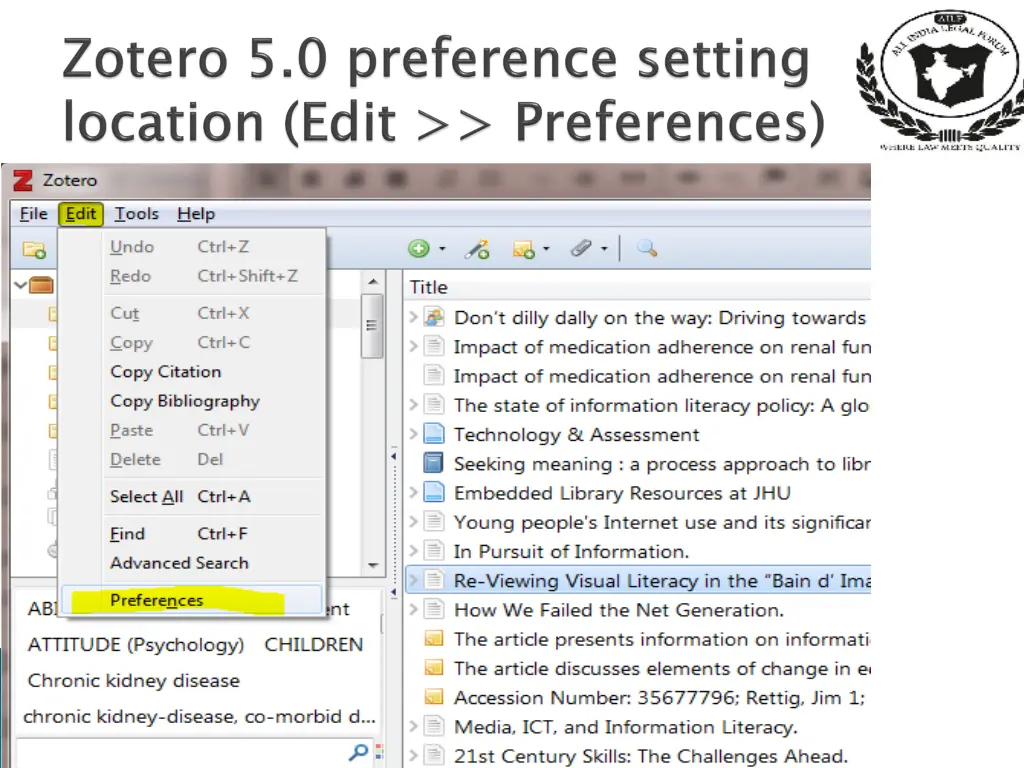Expand the Re-Viewing Visual Literacy item
This screenshot has height=768, width=1024.
click(413, 580)
